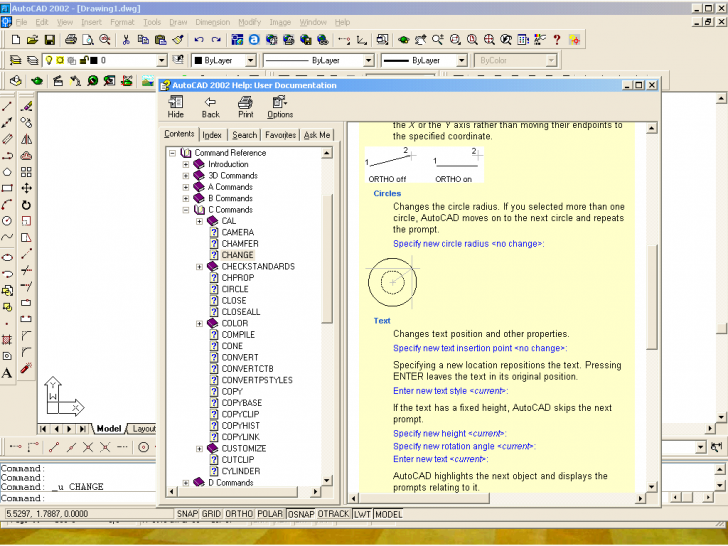Toggle GRID display in status bar
The height and width of the screenshot is (546, 728).
[211, 514]
